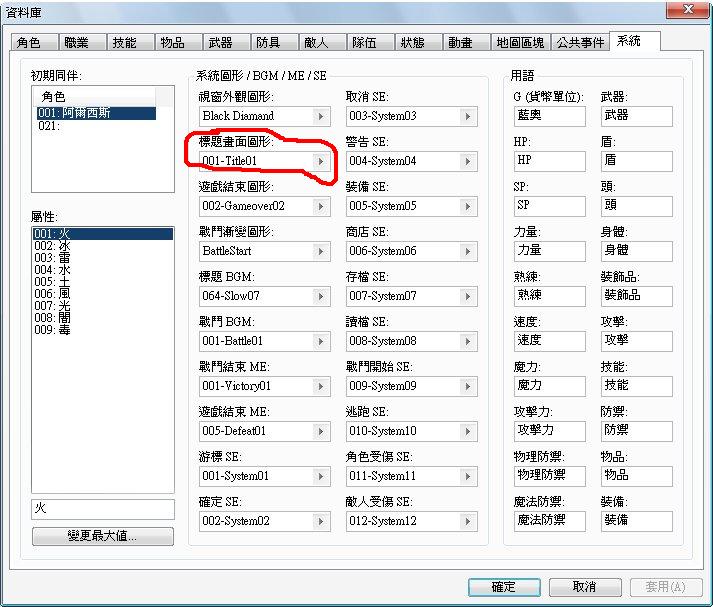Click the 套用(A) button

[666, 587]
